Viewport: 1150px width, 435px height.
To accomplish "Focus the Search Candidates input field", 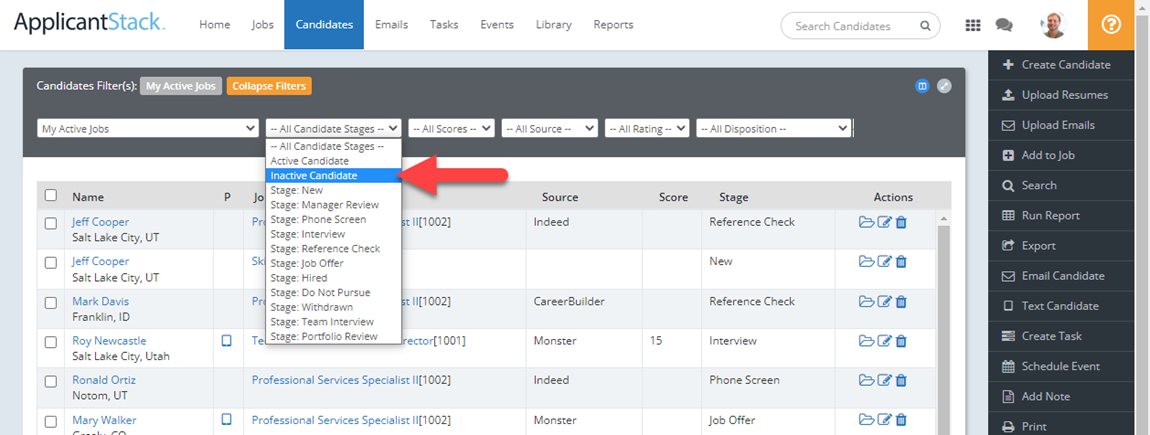I will [x=853, y=26].
